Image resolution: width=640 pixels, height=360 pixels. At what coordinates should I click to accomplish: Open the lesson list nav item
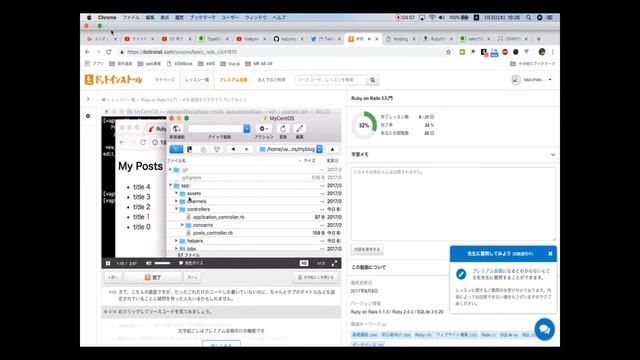coord(197,80)
